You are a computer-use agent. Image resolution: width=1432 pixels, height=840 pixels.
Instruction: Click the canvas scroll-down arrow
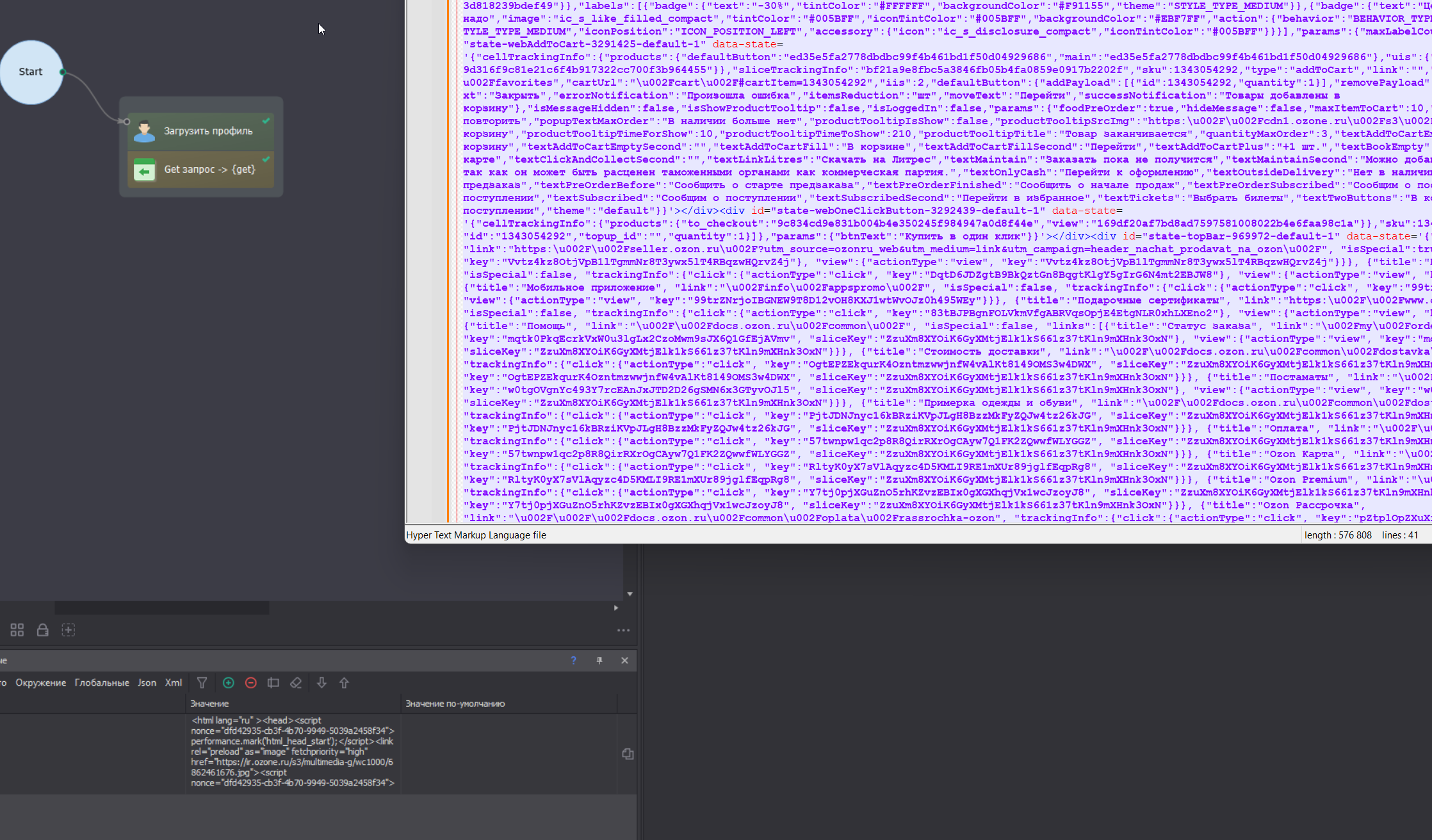[630, 594]
